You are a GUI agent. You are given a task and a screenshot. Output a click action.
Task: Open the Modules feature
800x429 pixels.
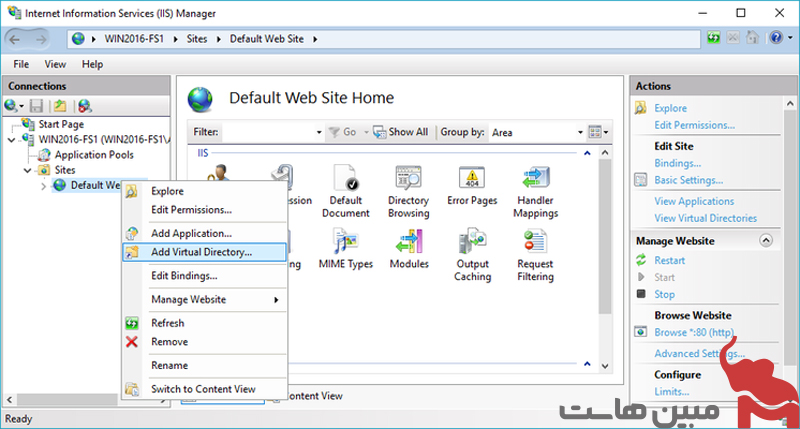coord(409,249)
